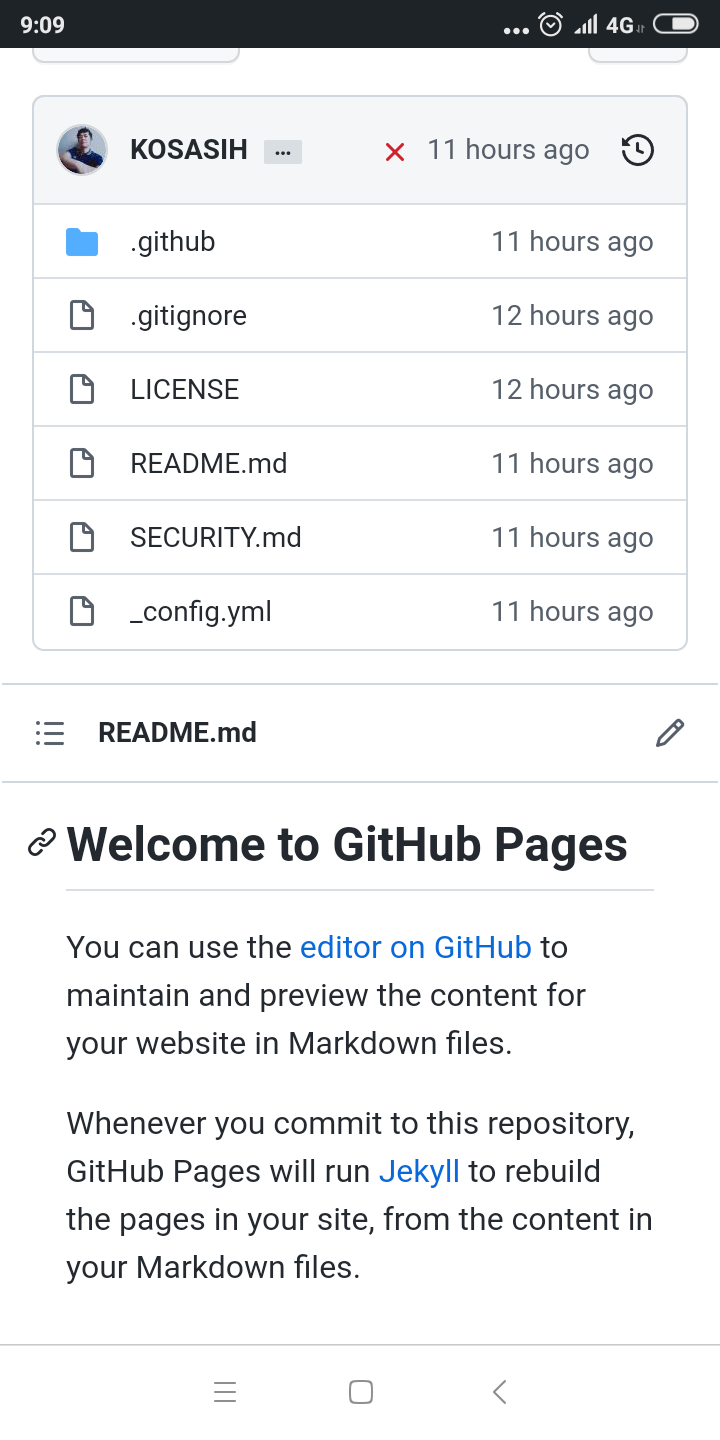Tap the alarm icon in status bar
Screen dimensions: 720x1440
point(551,25)
